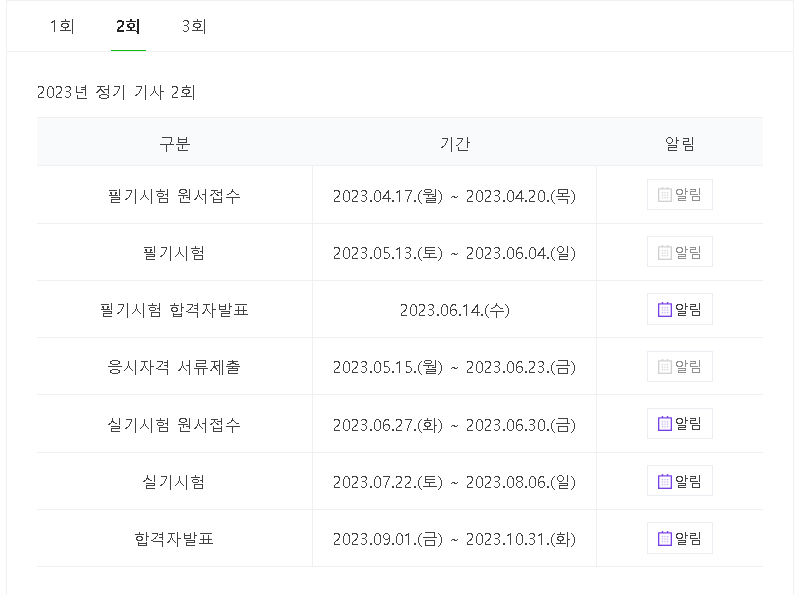The image size is (796, 595).
Task: Click the date 2023.06.14.(수)
Action: click(454, 310)
